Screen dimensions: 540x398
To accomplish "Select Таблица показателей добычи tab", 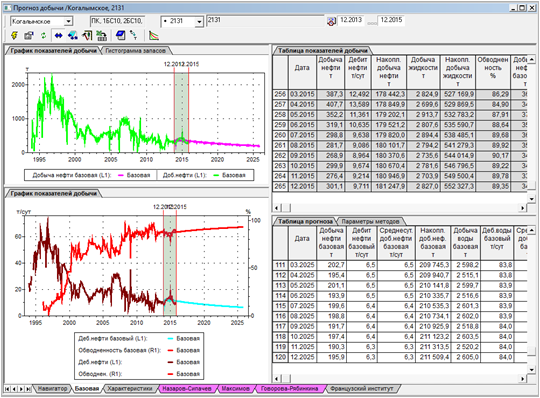I will [x=323, y=51].
